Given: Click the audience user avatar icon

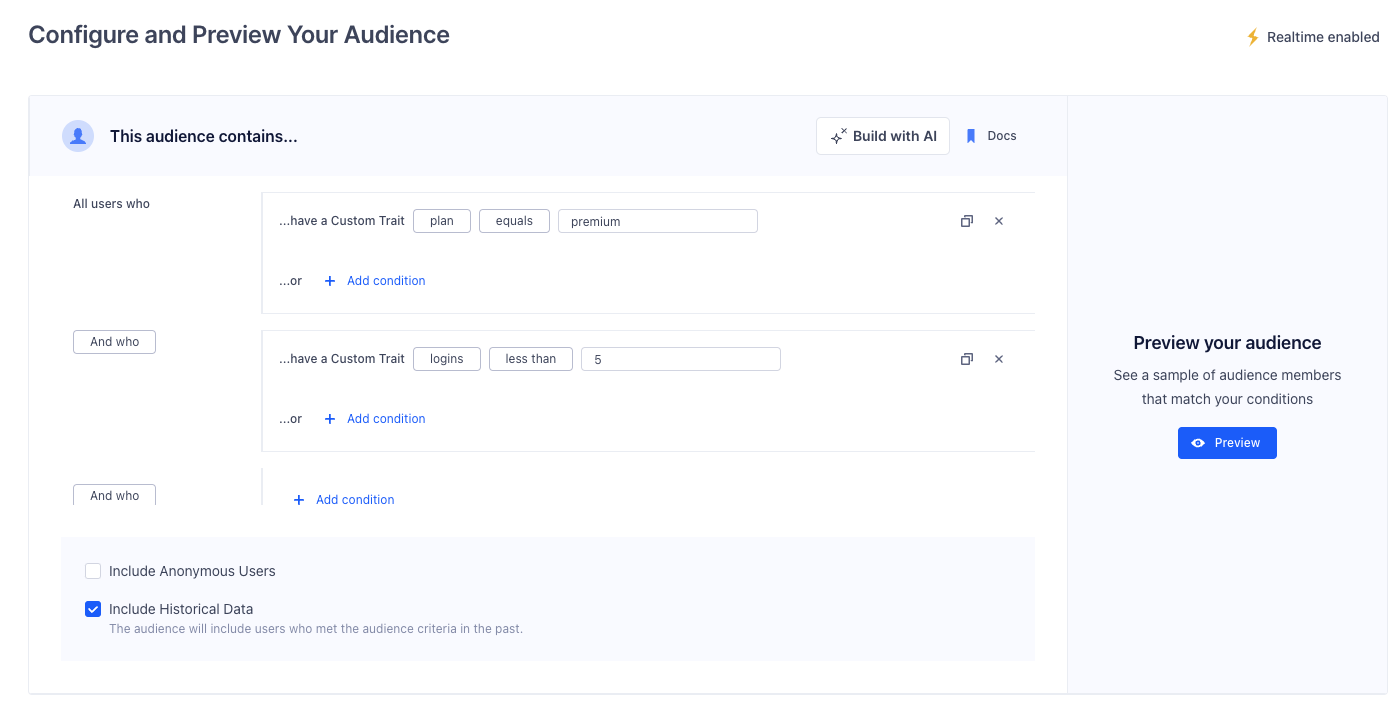Looking at the screenshot, I should pyautogui.click(x=78, y=135).
